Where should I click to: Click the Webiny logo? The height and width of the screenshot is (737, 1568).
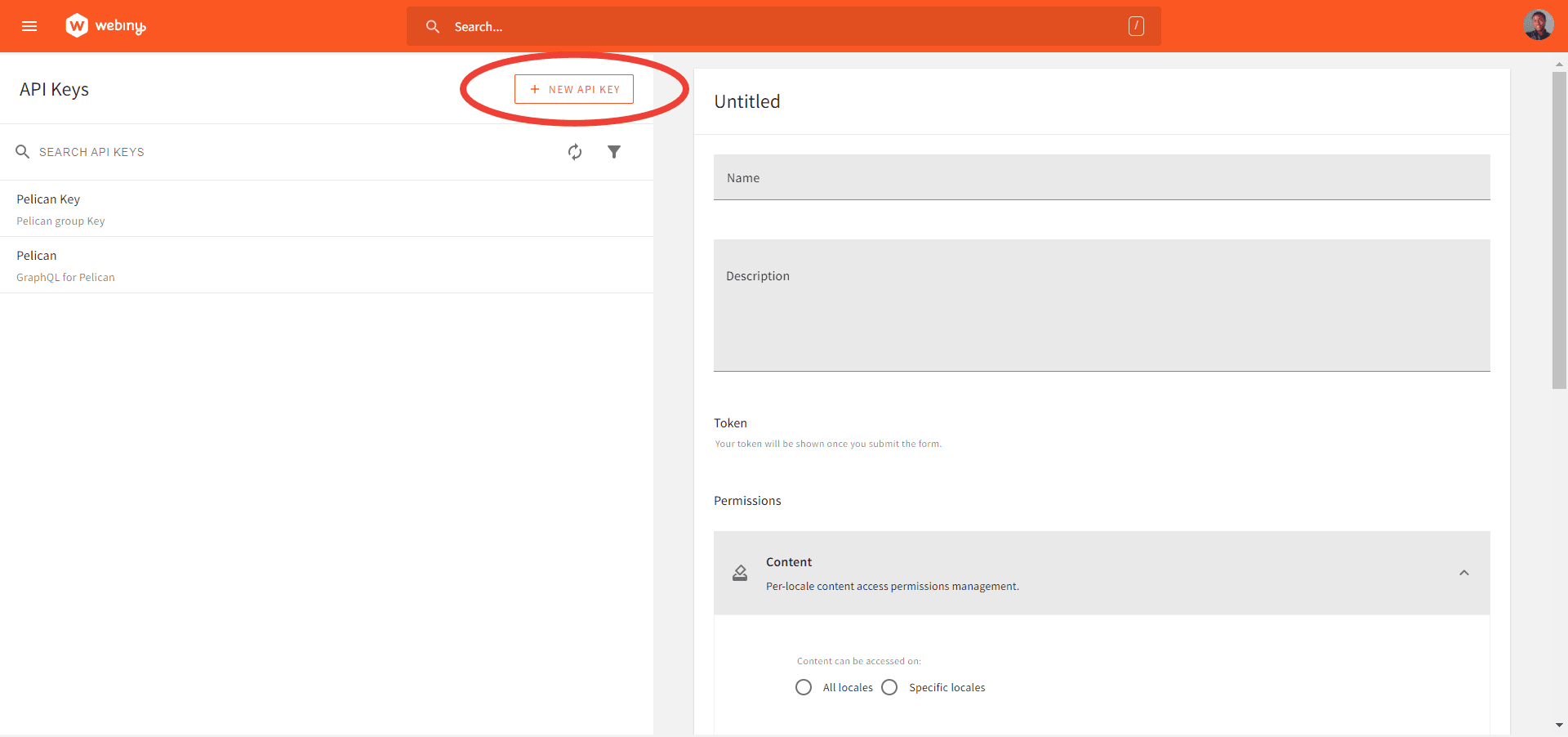105,25
